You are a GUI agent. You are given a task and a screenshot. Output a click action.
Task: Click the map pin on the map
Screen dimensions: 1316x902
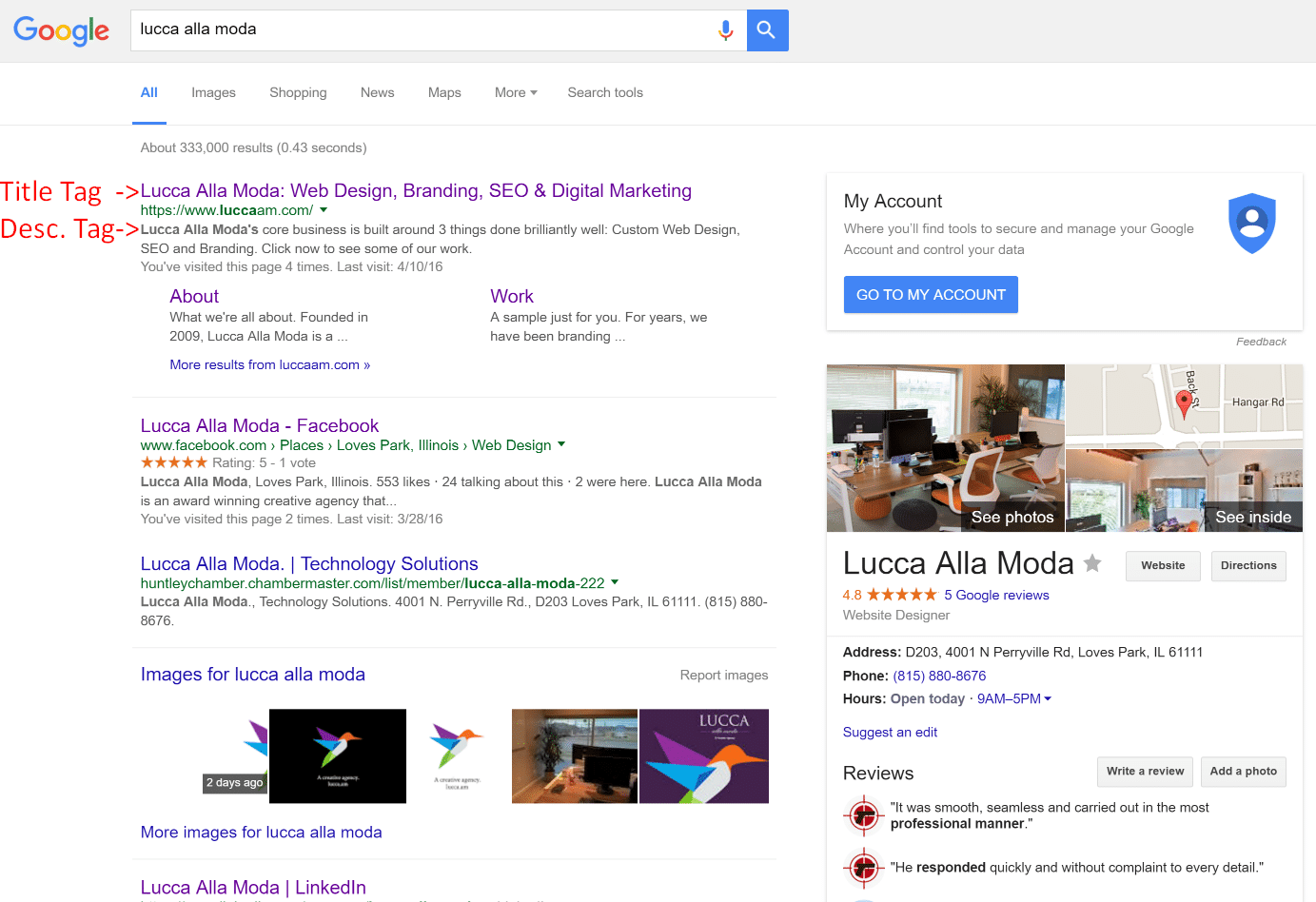click(x=1184, y=404)
